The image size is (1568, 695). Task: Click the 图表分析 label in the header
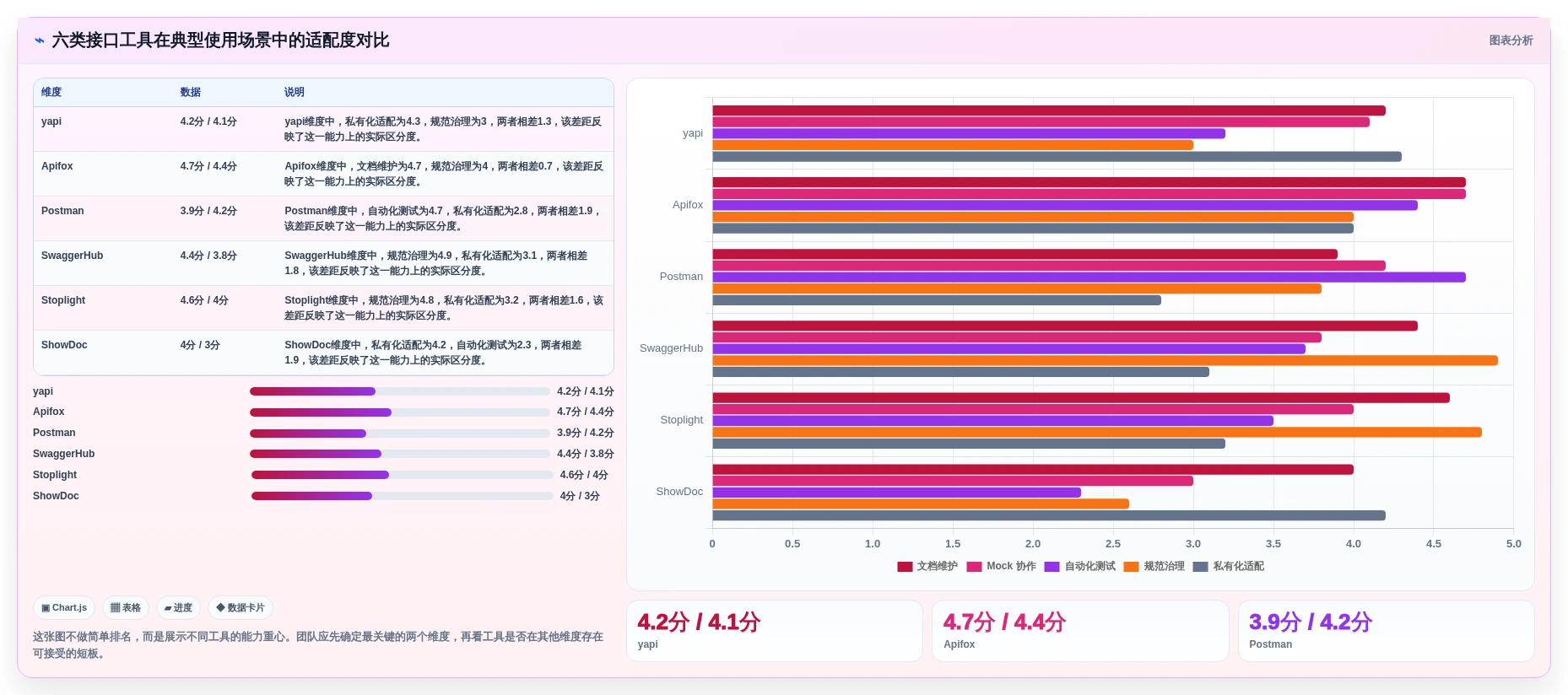pyautogui.click(x=1511, y=40)
